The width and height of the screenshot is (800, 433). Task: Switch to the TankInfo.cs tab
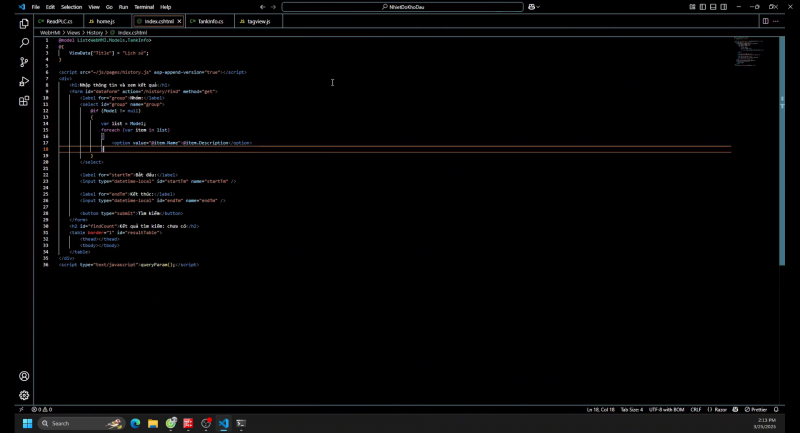pos(210,21)
